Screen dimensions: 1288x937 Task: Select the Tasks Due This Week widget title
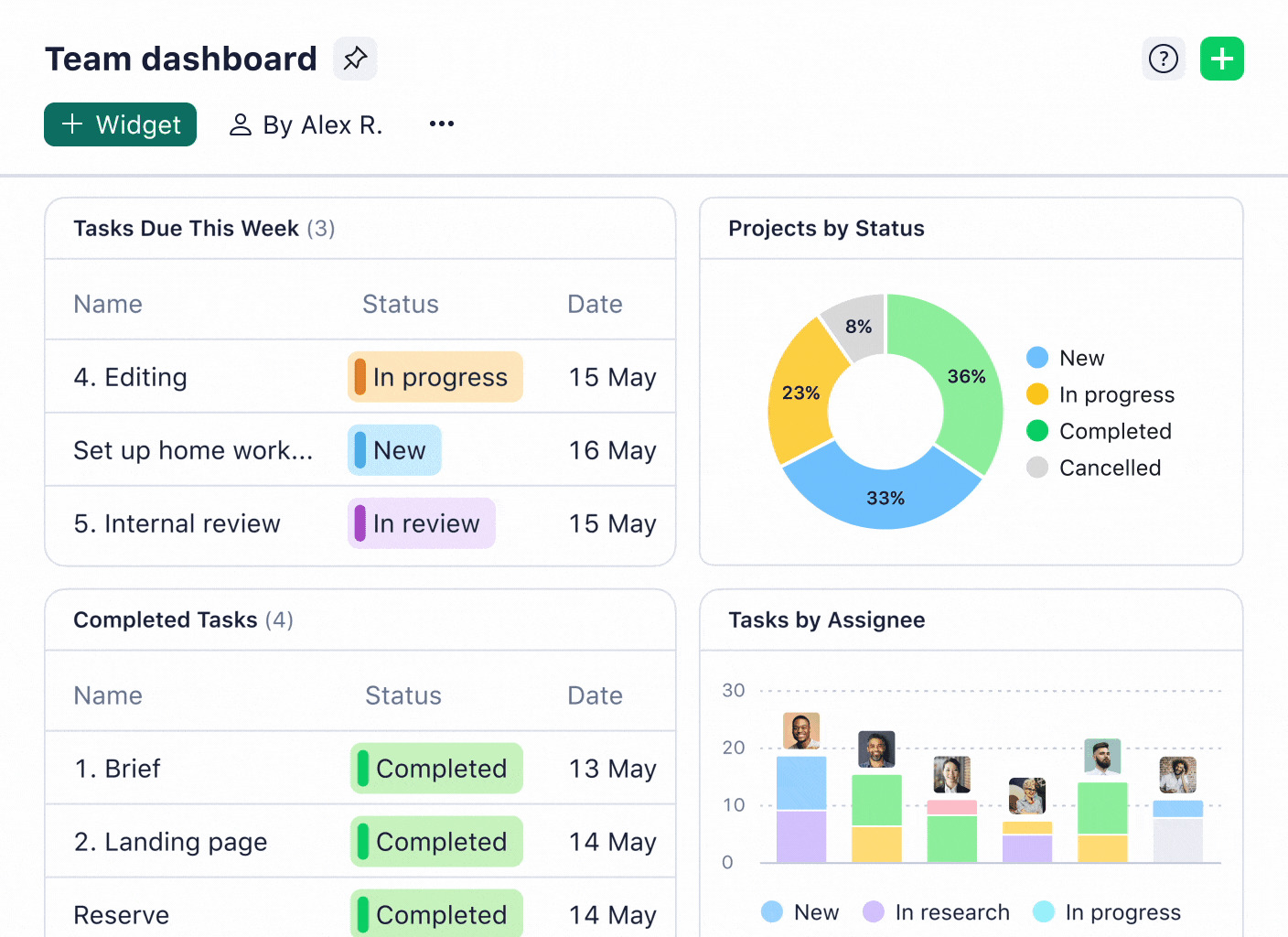[203, 228]
